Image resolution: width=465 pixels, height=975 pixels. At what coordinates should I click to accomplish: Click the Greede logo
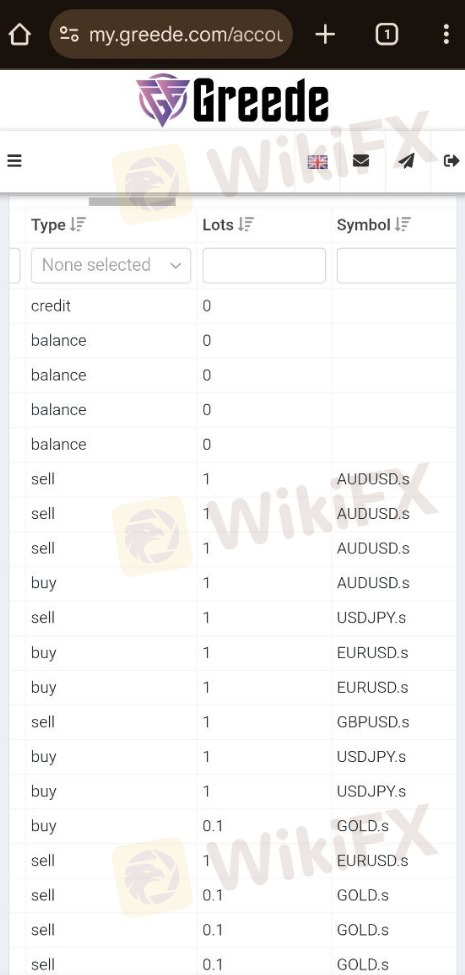tap(232, 99)
